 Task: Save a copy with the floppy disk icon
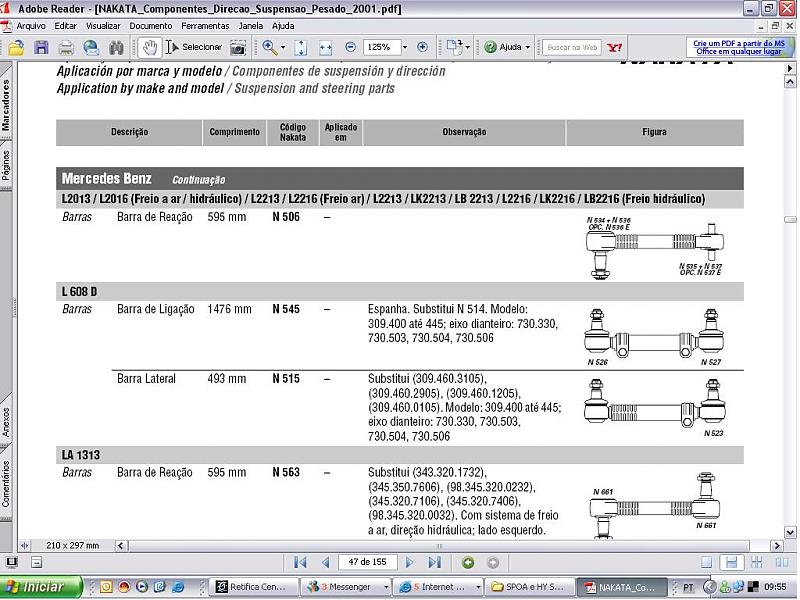(x=41, y=48)
